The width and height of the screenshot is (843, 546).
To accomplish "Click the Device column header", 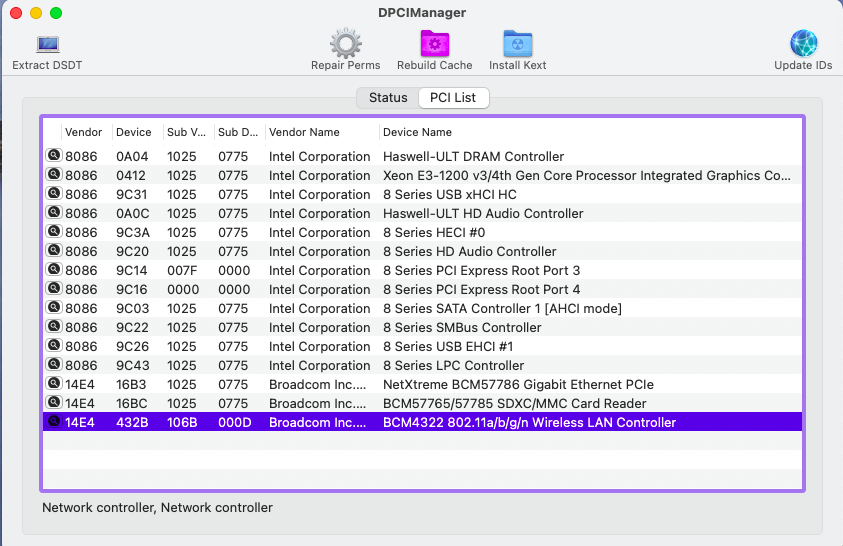I will tap(133, 132).
